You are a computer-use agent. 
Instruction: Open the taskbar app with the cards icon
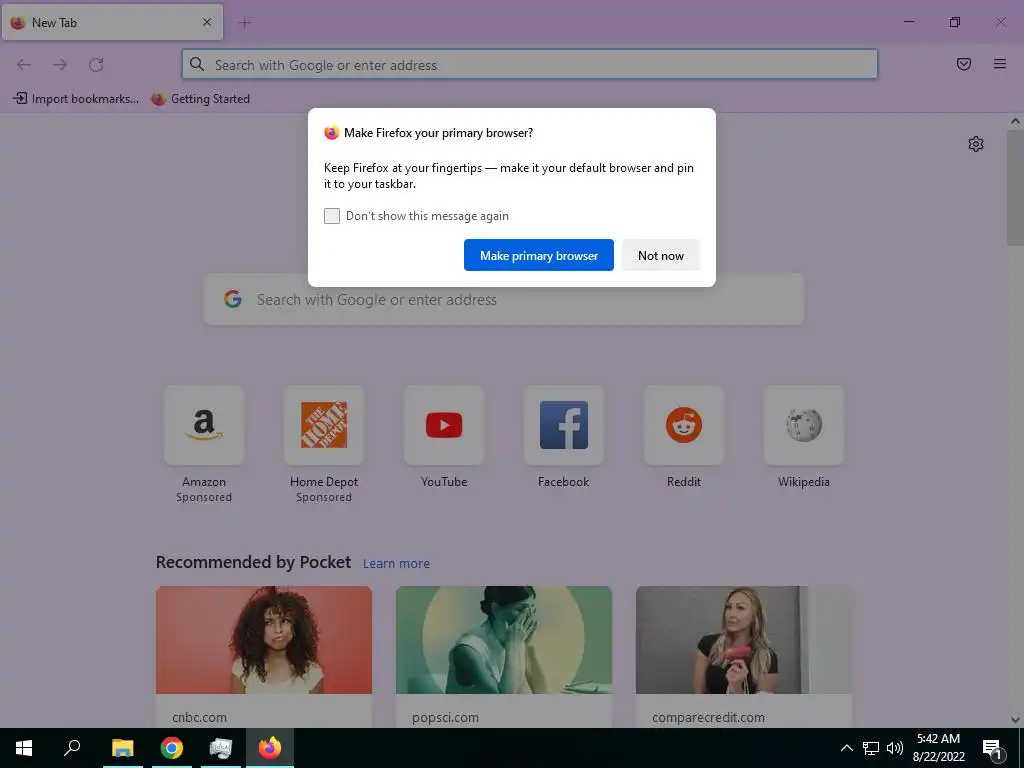coord(221,748)
